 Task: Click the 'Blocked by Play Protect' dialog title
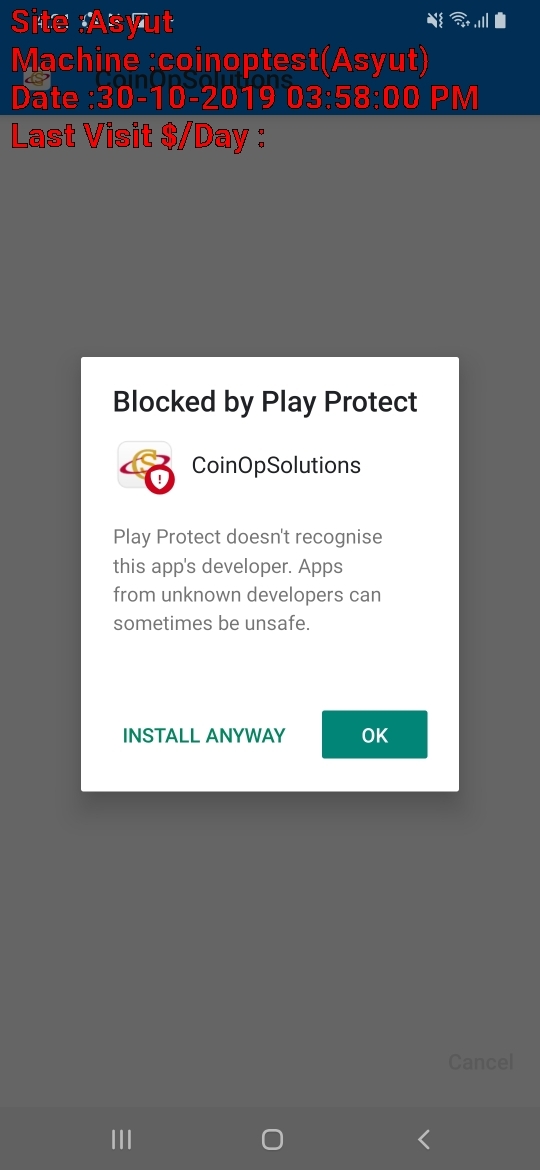coord(265,401)
